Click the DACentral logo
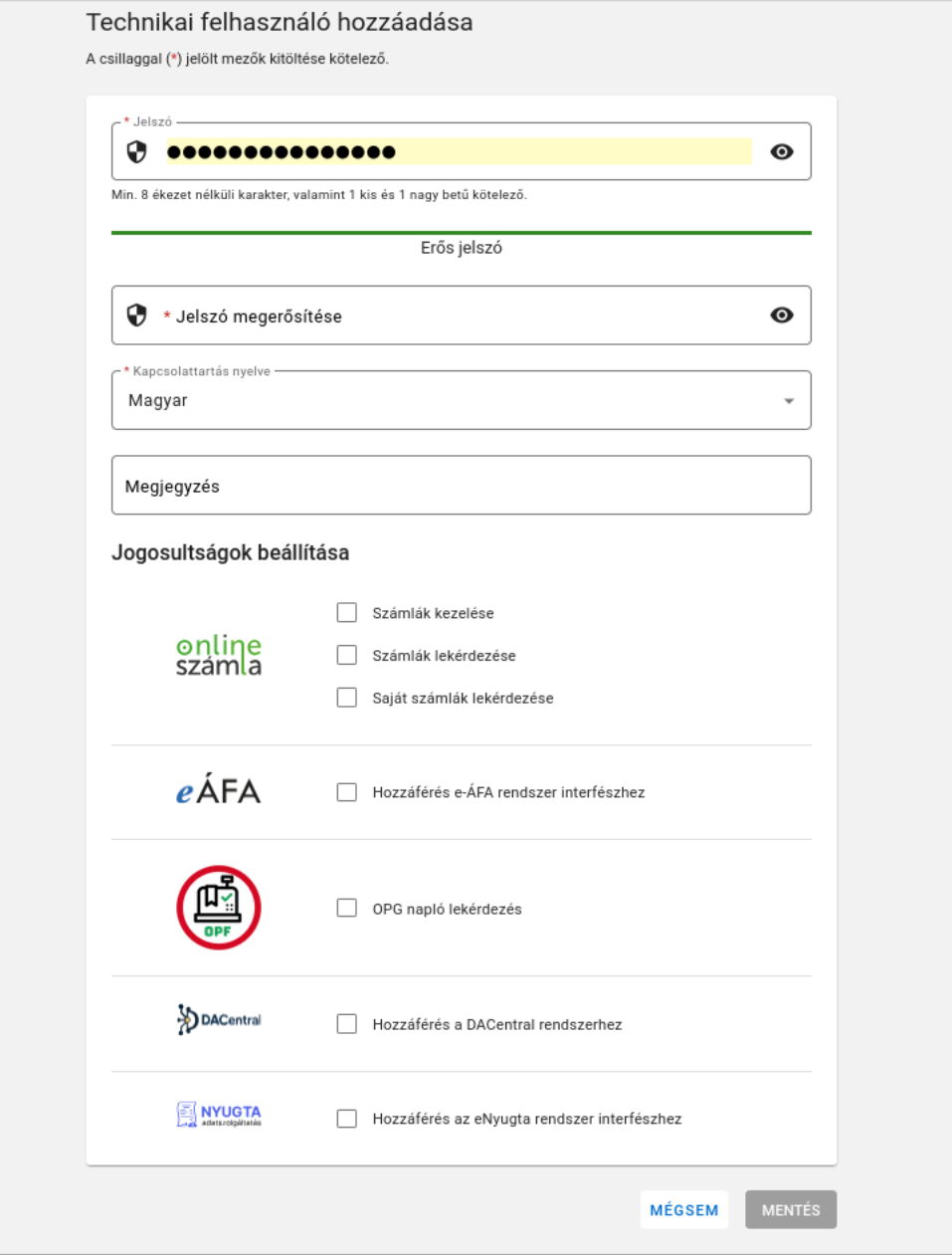Image resolution: width=952 pixels, height=1255 pixels. [x=219, y=1020]
